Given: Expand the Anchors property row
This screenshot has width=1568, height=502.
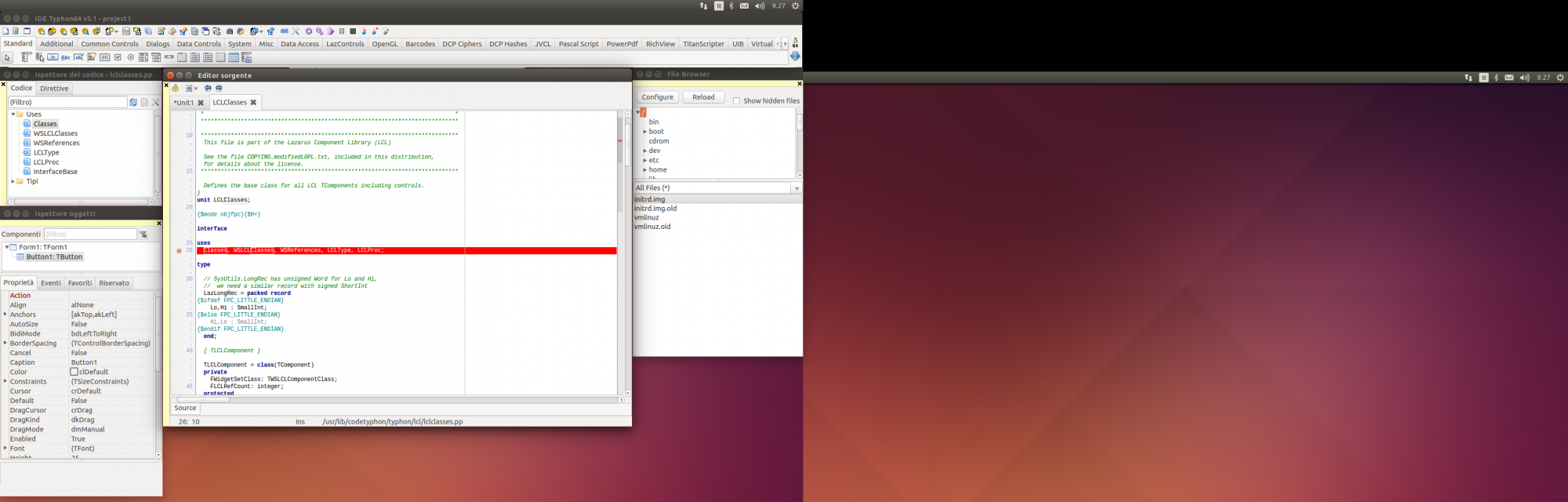Looking at the screenshot, I should [5, 315].
